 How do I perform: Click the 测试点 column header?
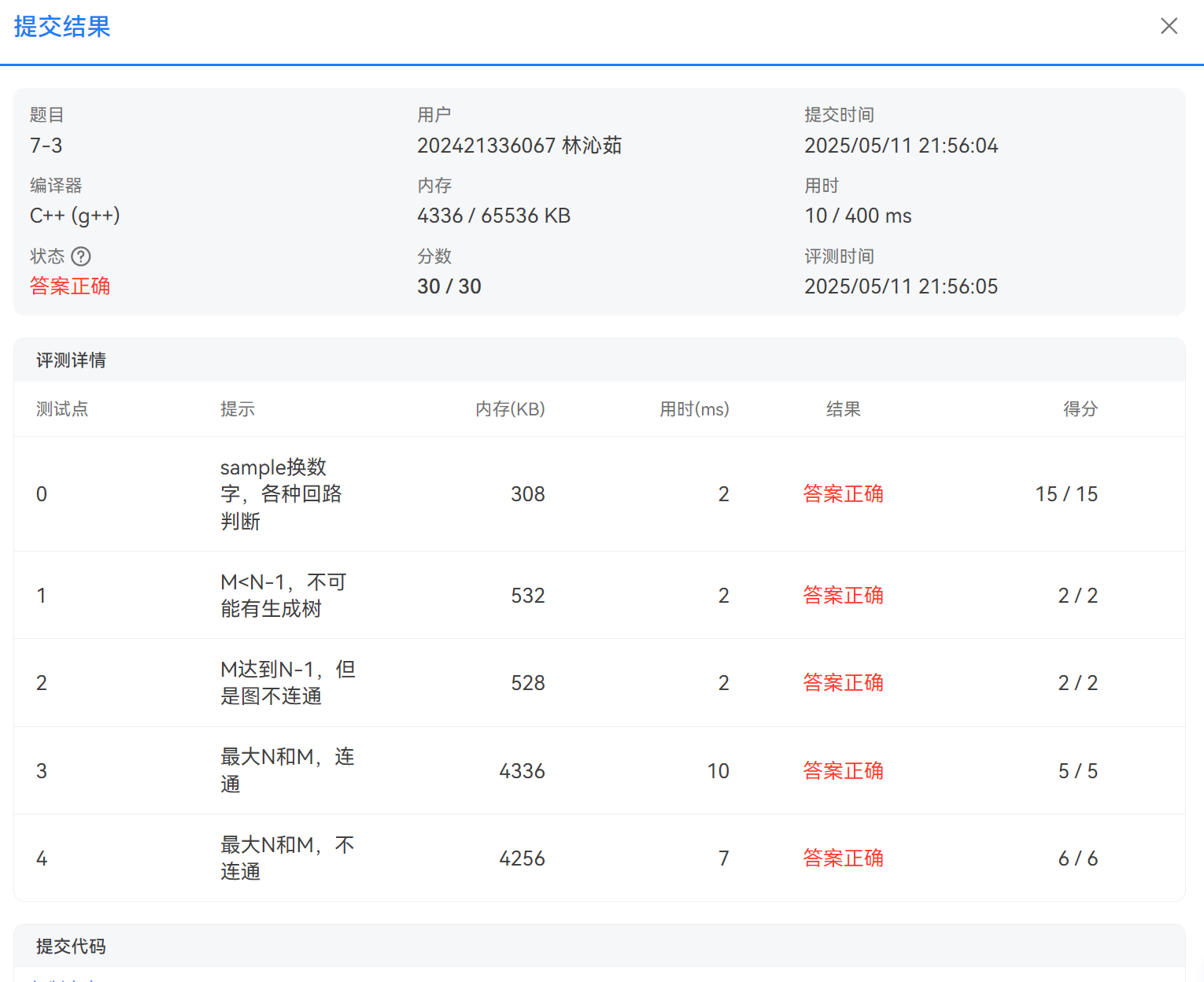click(62, 409)
